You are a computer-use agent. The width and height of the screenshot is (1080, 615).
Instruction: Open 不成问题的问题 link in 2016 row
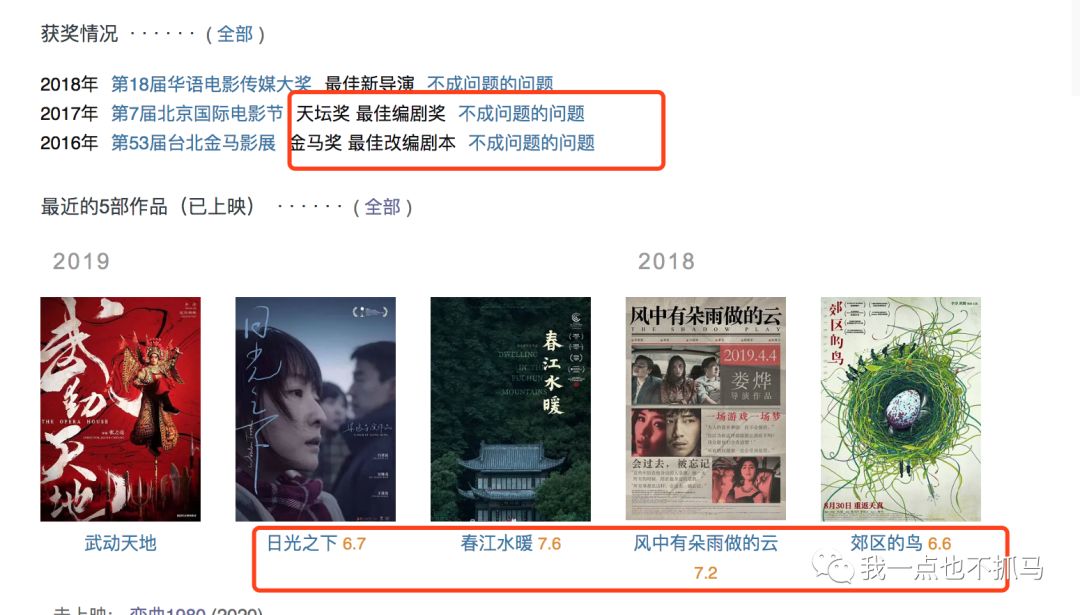[x=532, y=143]
